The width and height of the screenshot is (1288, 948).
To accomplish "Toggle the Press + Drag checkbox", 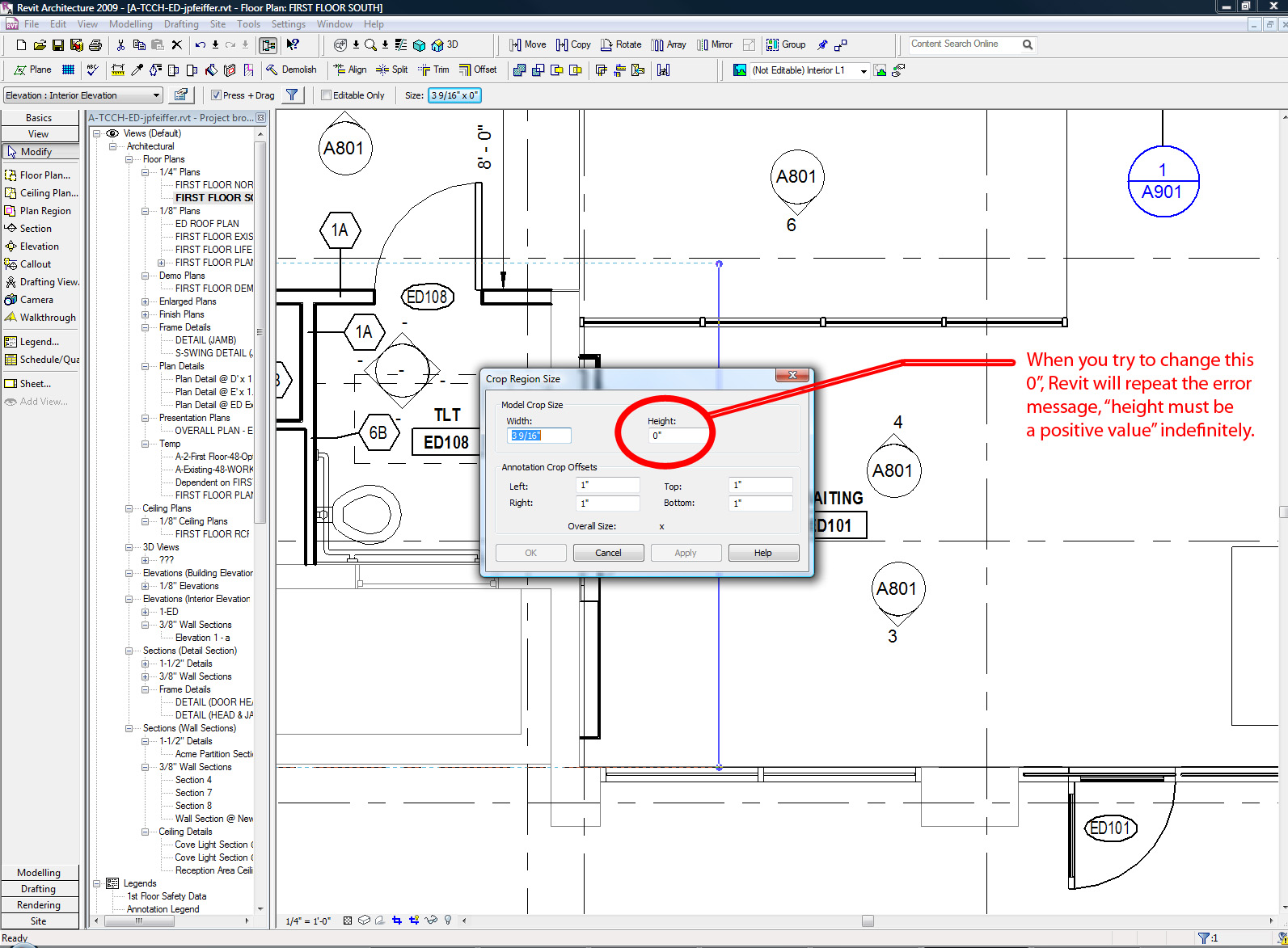I will click(x=217, y=95).
